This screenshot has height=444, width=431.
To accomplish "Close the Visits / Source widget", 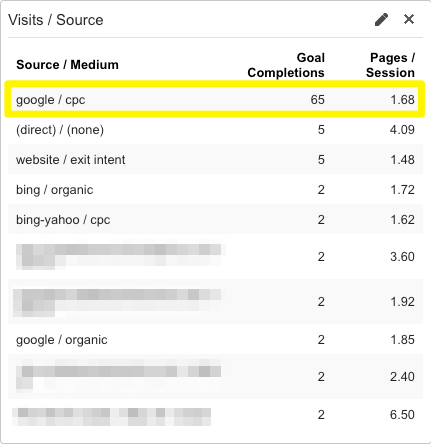I will 409,19.
